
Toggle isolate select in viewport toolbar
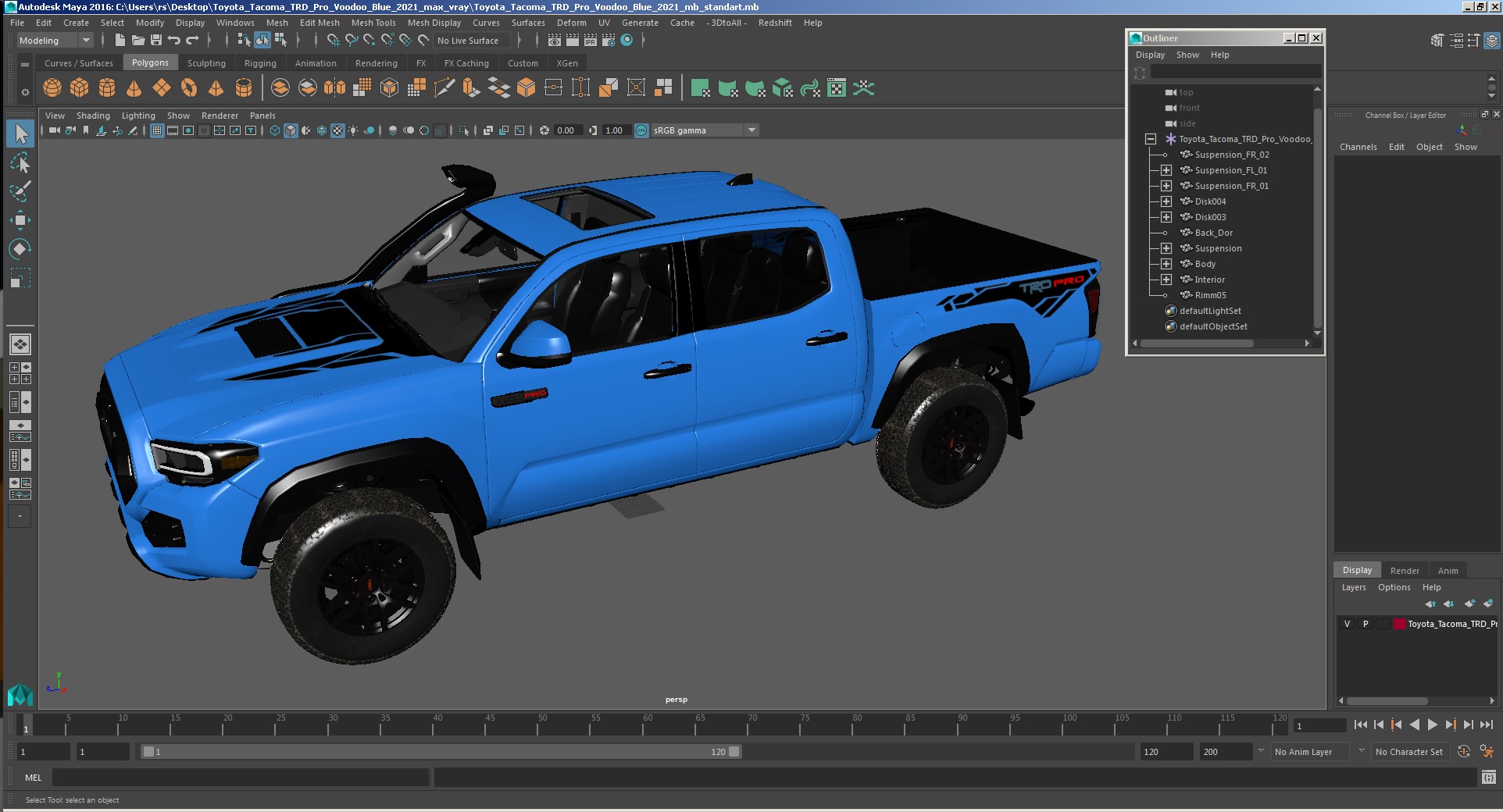(x=464, y=130)
